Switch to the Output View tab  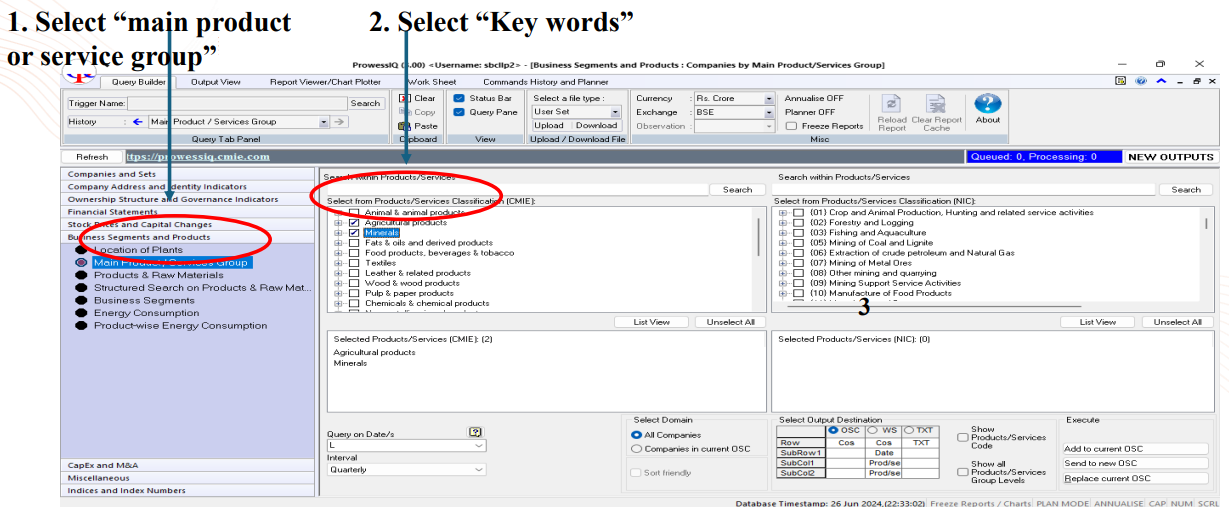click(x=215, y=82)
